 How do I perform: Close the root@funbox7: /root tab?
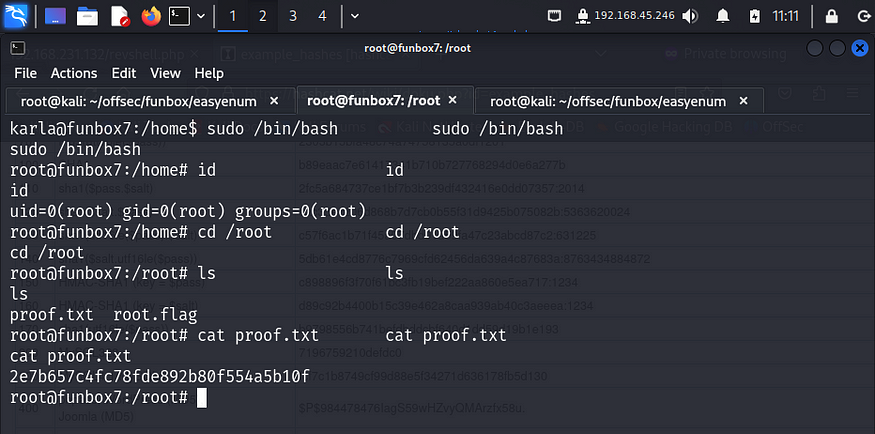pyautogui.click(x=453, y=100)
